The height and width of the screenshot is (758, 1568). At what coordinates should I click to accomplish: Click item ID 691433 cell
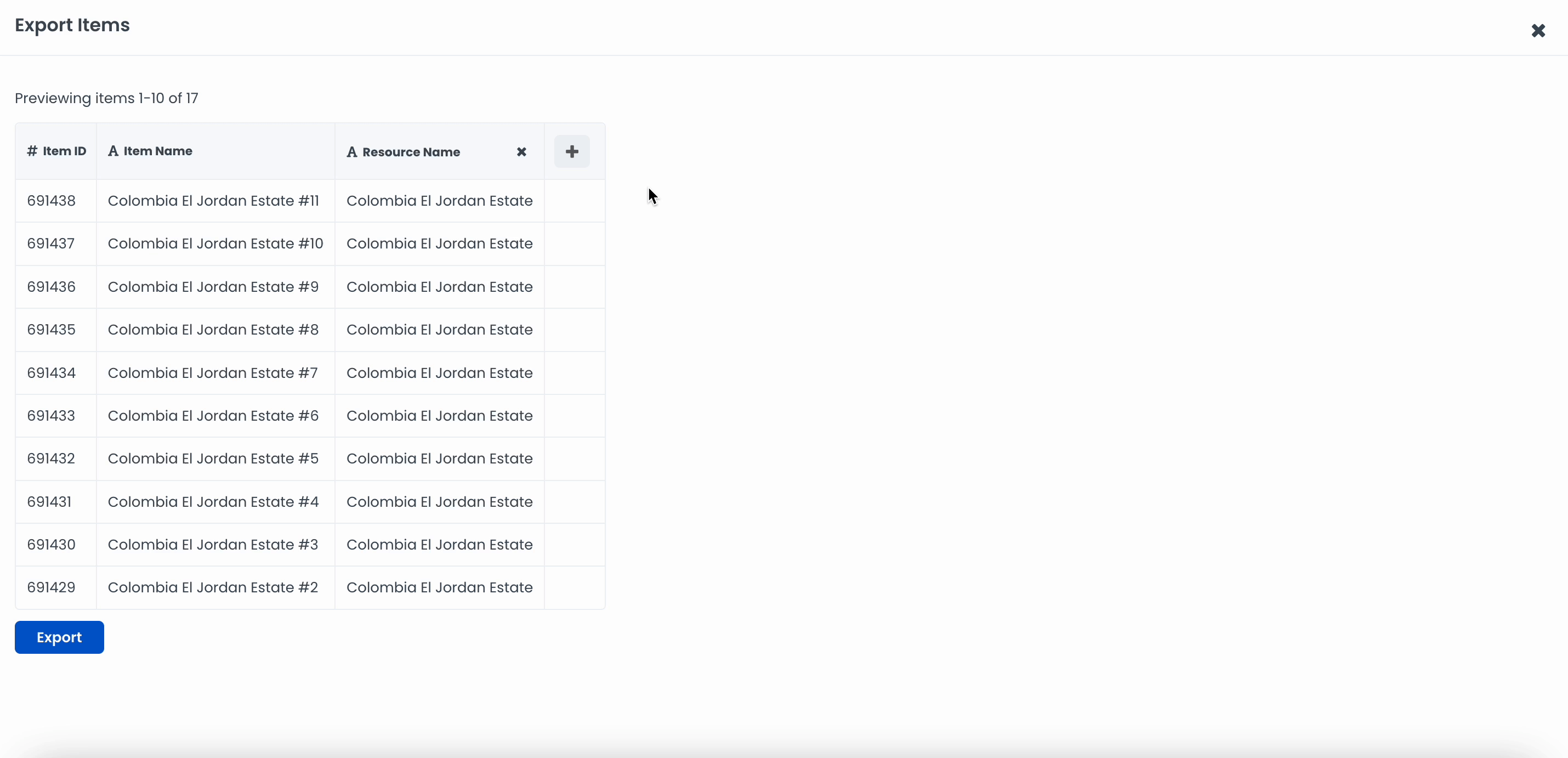(x=51, y=416)
